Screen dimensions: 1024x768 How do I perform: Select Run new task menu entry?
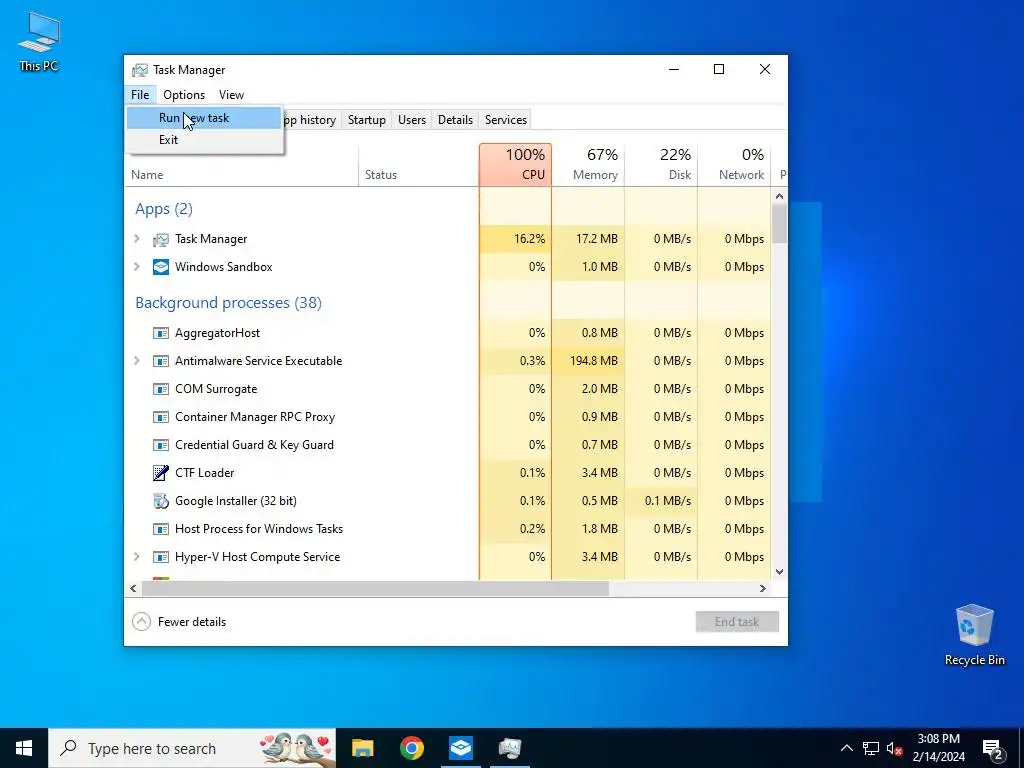[204, 118]
